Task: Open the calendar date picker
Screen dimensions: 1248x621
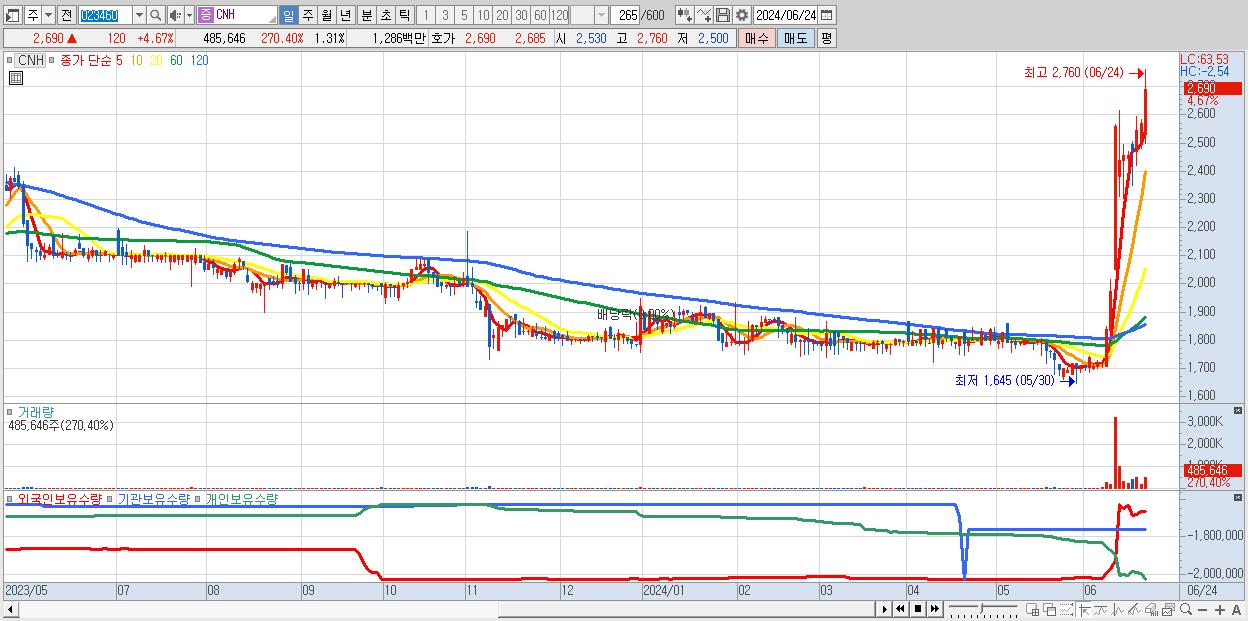Action: coord(827,15)
